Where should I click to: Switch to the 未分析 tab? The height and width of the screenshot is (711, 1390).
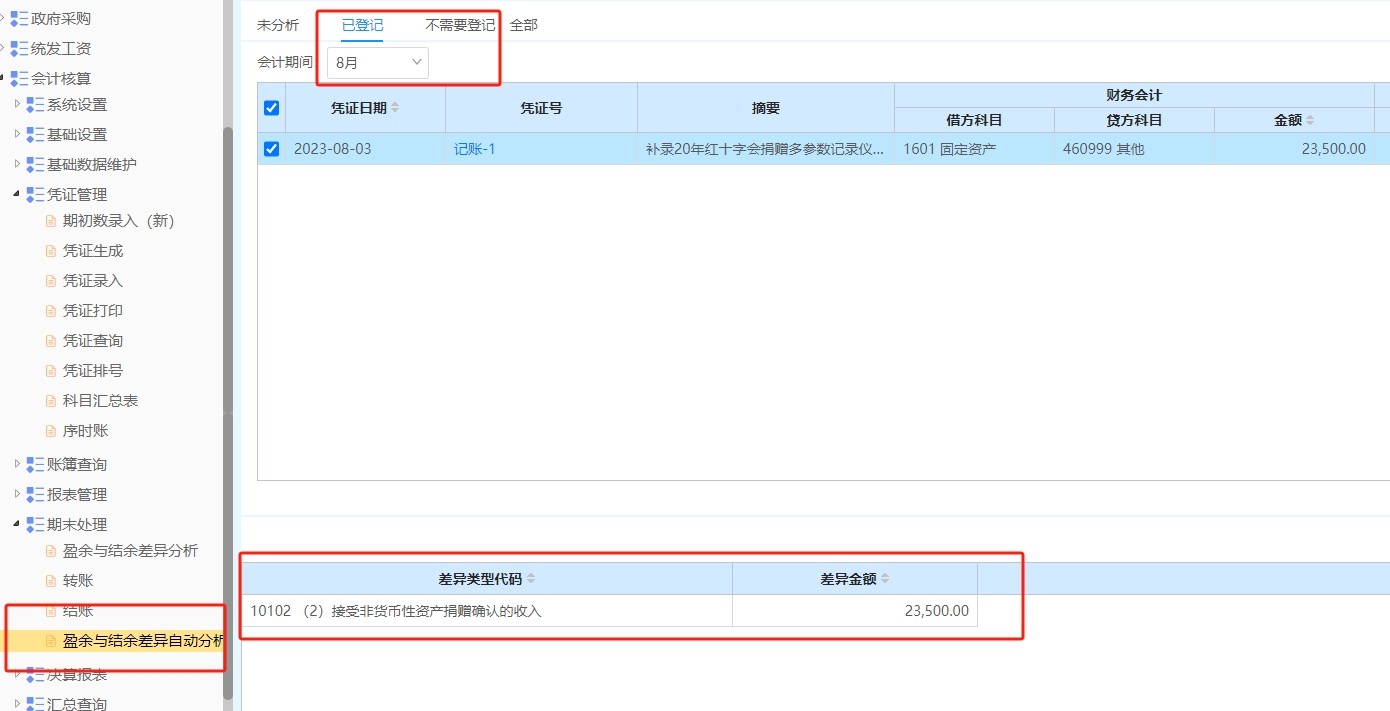(x=278, y=26)
